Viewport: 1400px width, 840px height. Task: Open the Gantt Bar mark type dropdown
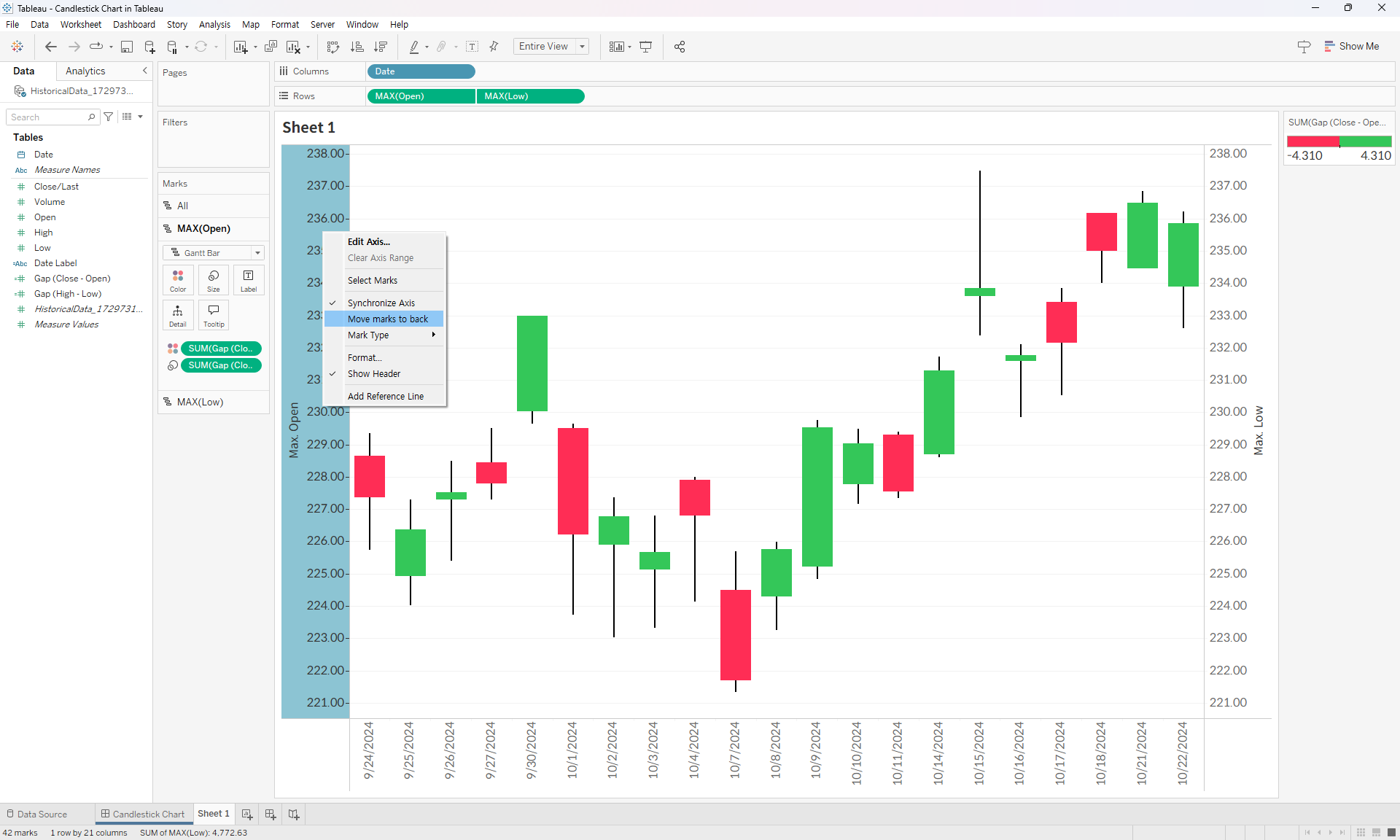coord(213,253)
